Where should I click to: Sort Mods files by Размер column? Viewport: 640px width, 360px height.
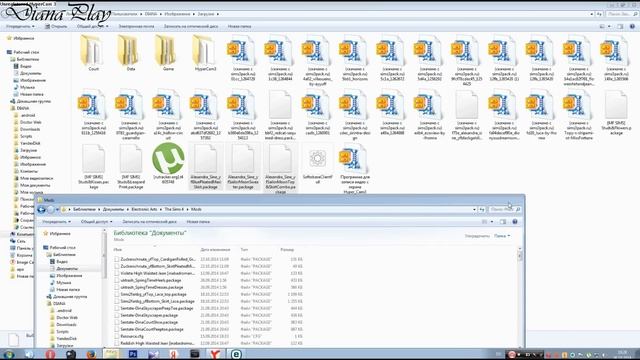[287, 249]
